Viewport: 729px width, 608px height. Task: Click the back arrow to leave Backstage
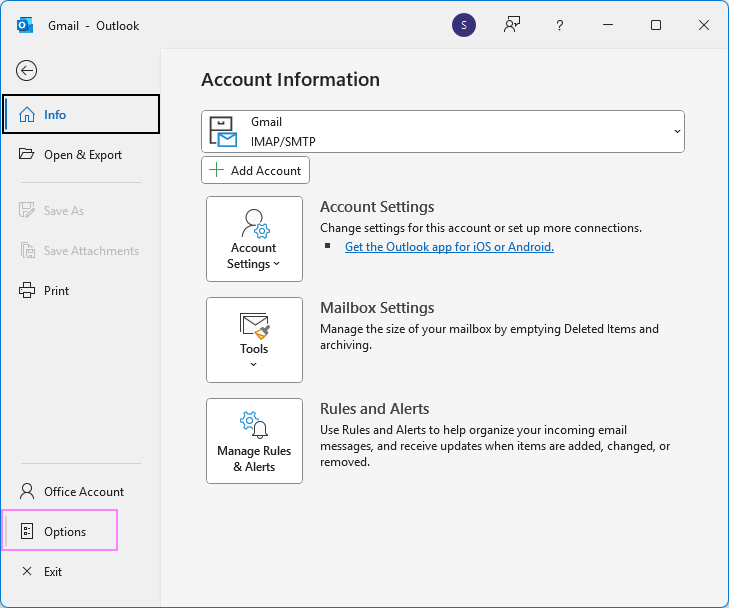[x=27, y=71]
